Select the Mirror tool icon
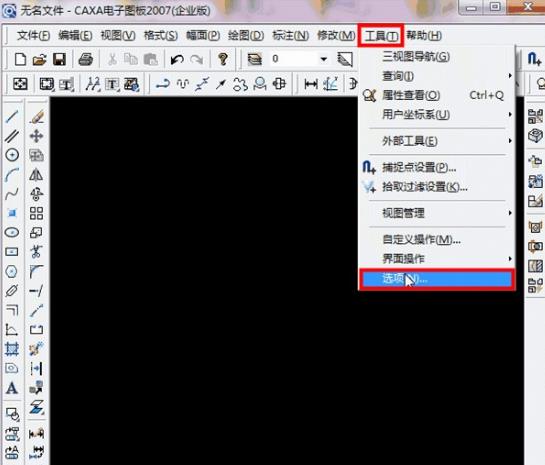 pyautogui.click(x=36, y=174)
